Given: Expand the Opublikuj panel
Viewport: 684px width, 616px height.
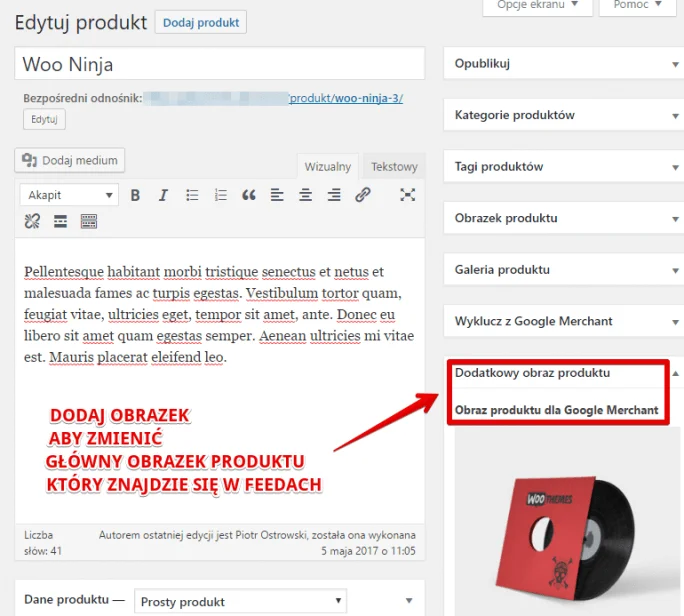Looking at the screenshot, I should coord(675,64).
